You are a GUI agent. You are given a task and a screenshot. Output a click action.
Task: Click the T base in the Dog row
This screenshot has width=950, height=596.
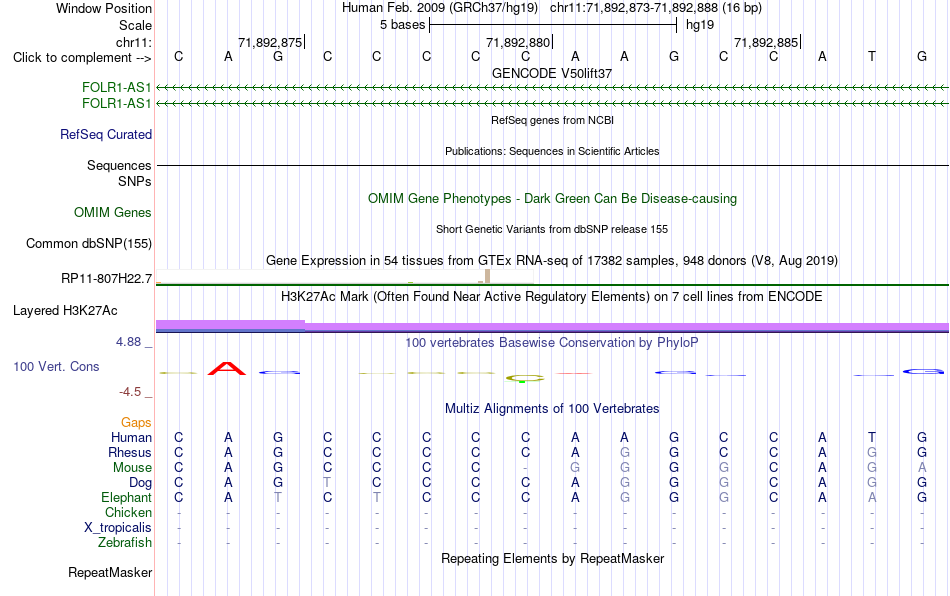(327, 483)
